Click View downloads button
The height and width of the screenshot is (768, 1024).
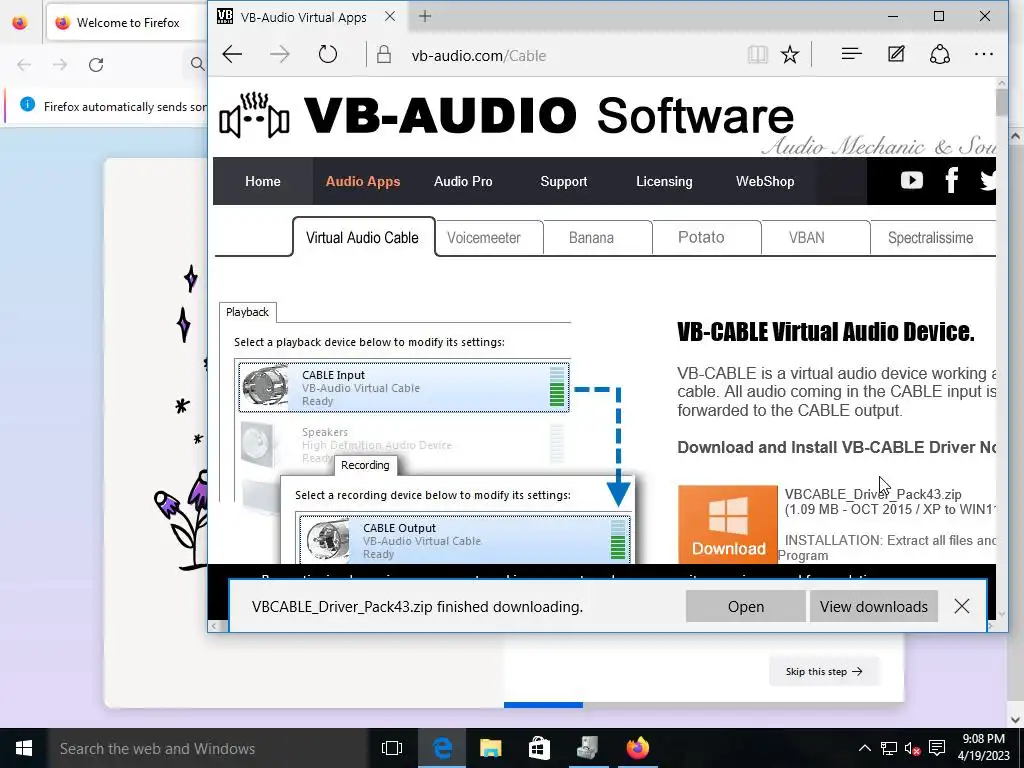coord(873,607)
